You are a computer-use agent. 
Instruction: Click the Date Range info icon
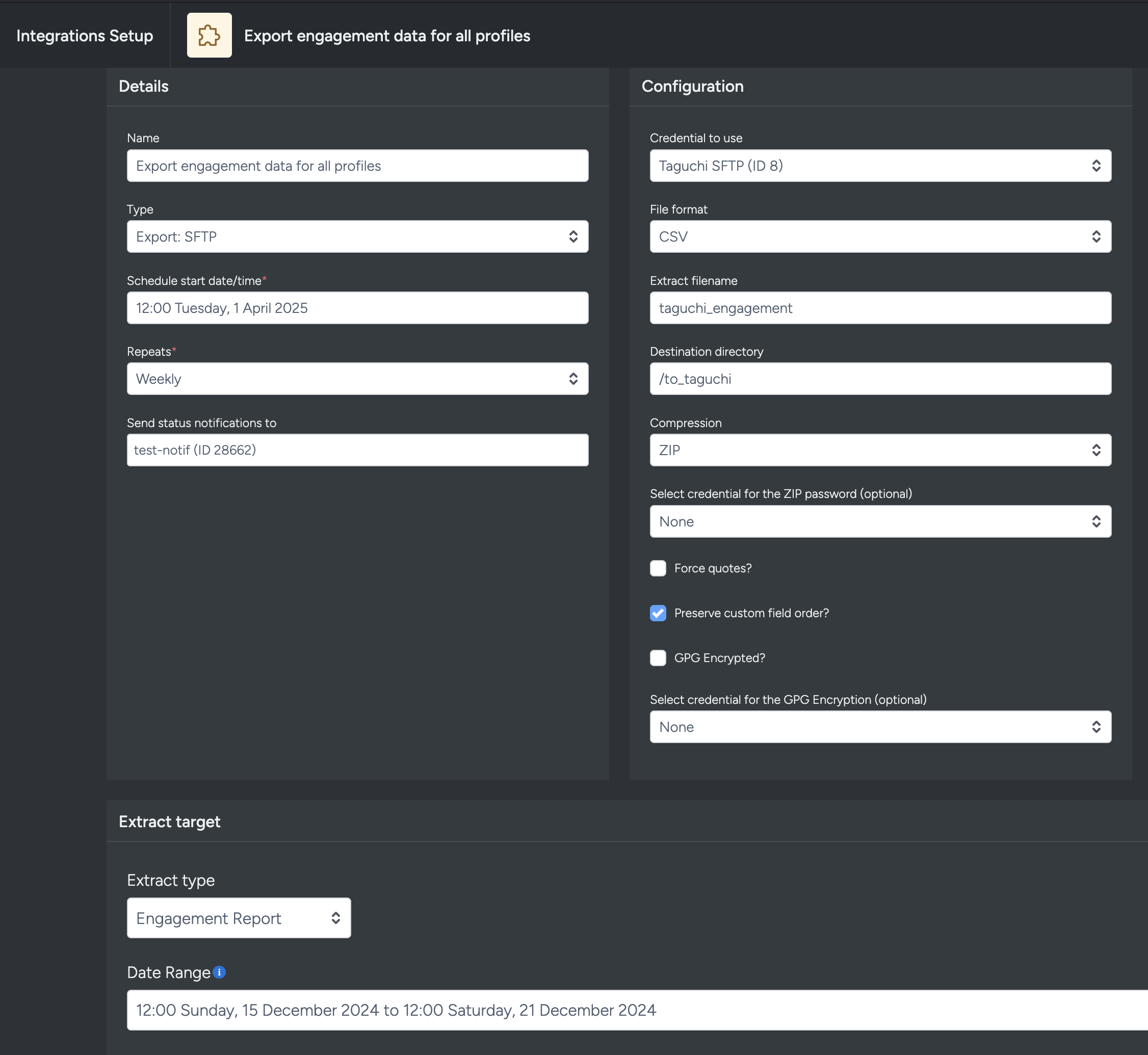point(219,971)
